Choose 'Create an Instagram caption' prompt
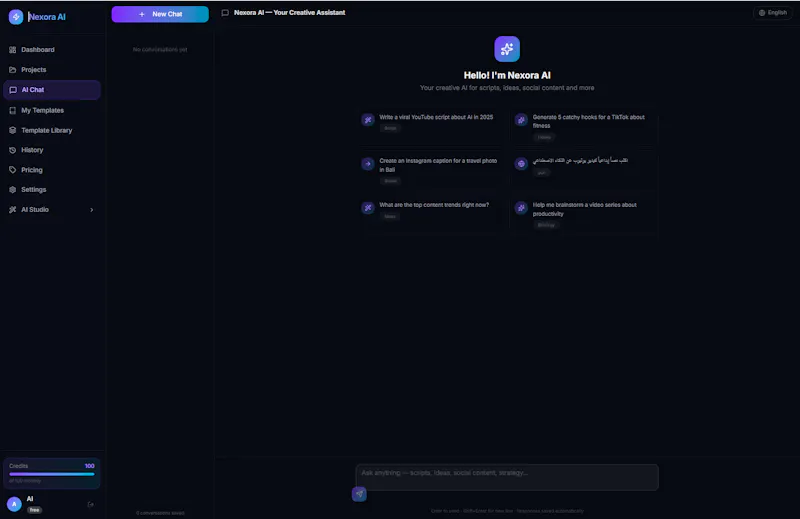 [431, 171]
